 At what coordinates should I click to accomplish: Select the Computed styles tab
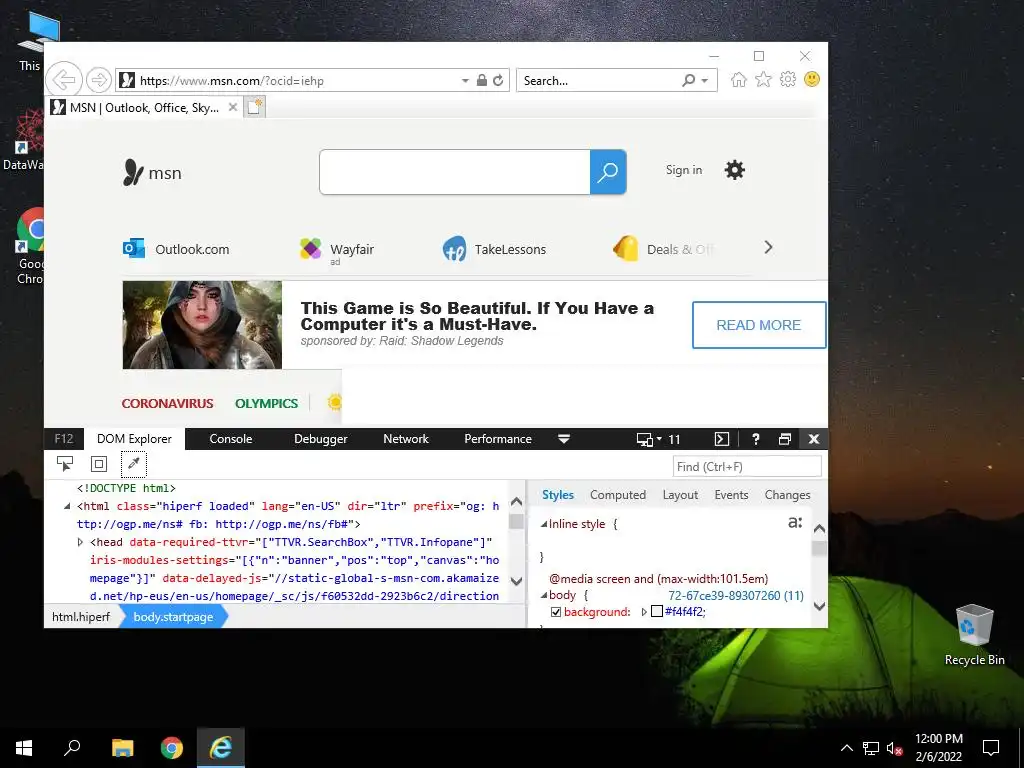(x=618, y=495)
